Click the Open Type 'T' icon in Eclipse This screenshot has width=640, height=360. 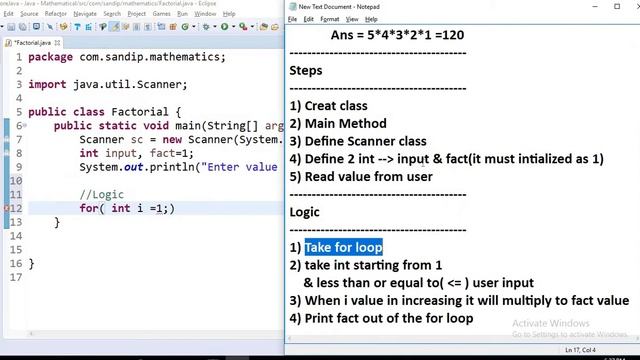tap(77, 27)
